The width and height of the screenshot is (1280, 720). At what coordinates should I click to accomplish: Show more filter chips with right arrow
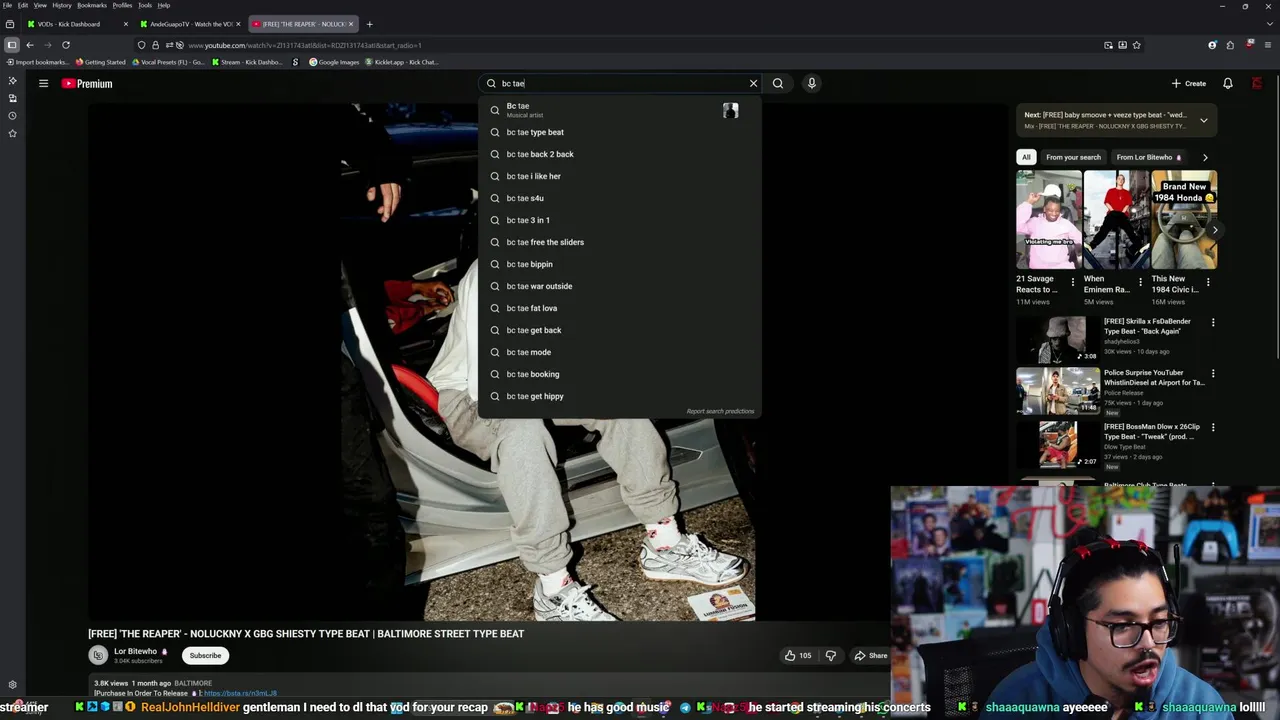pyautogui.click(x=1205, y=157)
